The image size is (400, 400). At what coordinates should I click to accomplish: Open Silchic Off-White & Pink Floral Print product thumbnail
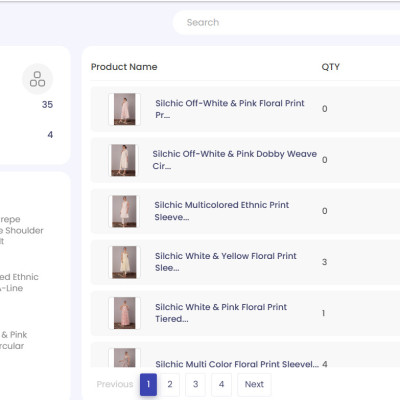(124, 109)
